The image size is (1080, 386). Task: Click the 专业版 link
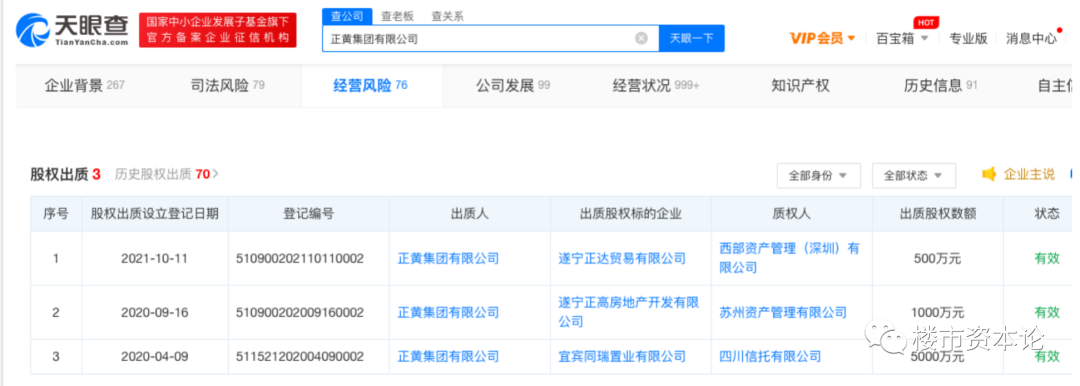click(968, 39)
